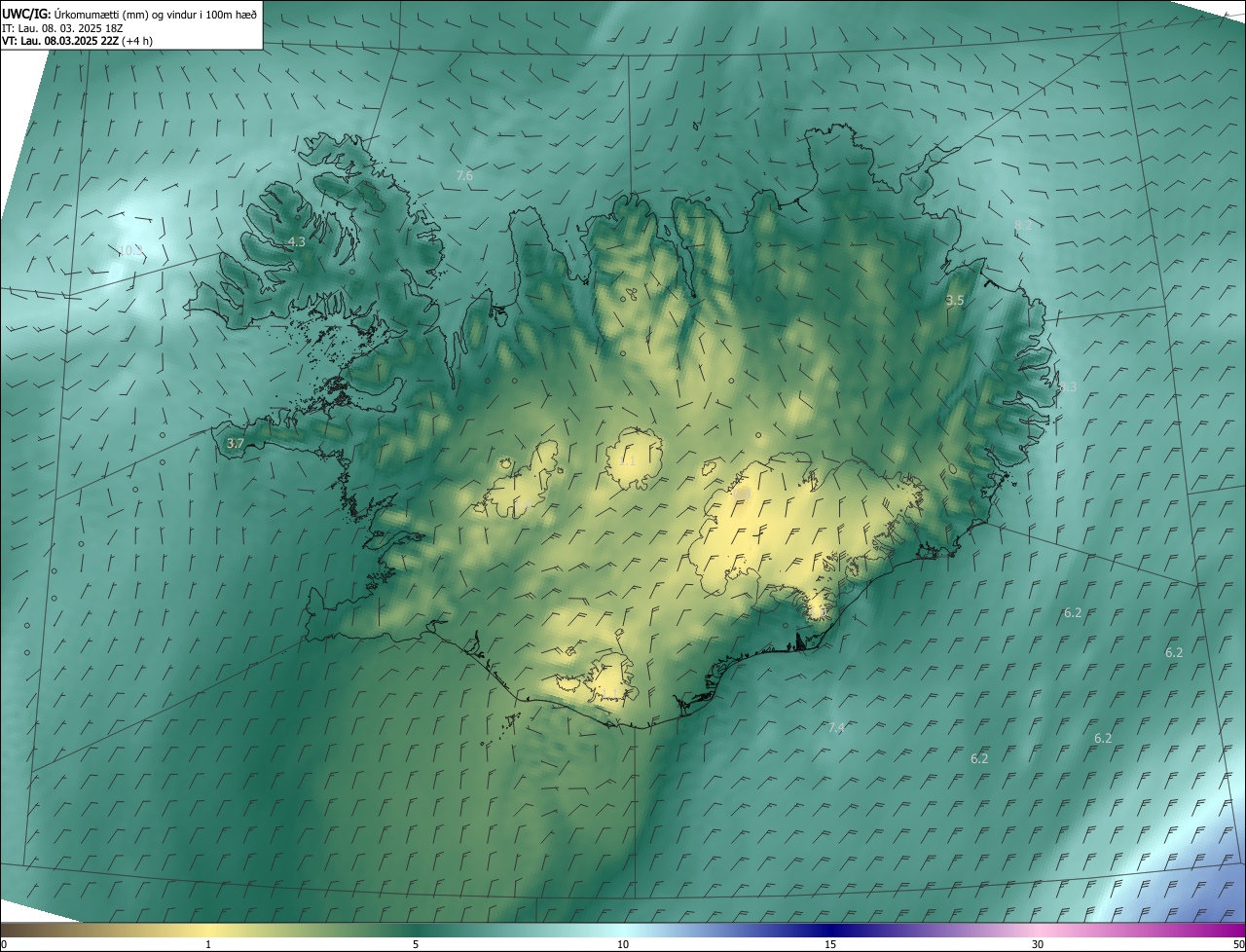Image resolution: width=1246 pixels, height=952 pixels.
Task: Click the '15' tick on the color scale
Action: pos(830,944)
